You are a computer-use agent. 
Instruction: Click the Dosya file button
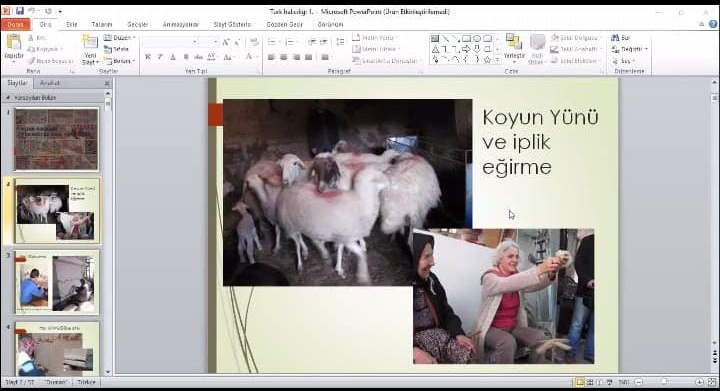[x=16, y=24]
